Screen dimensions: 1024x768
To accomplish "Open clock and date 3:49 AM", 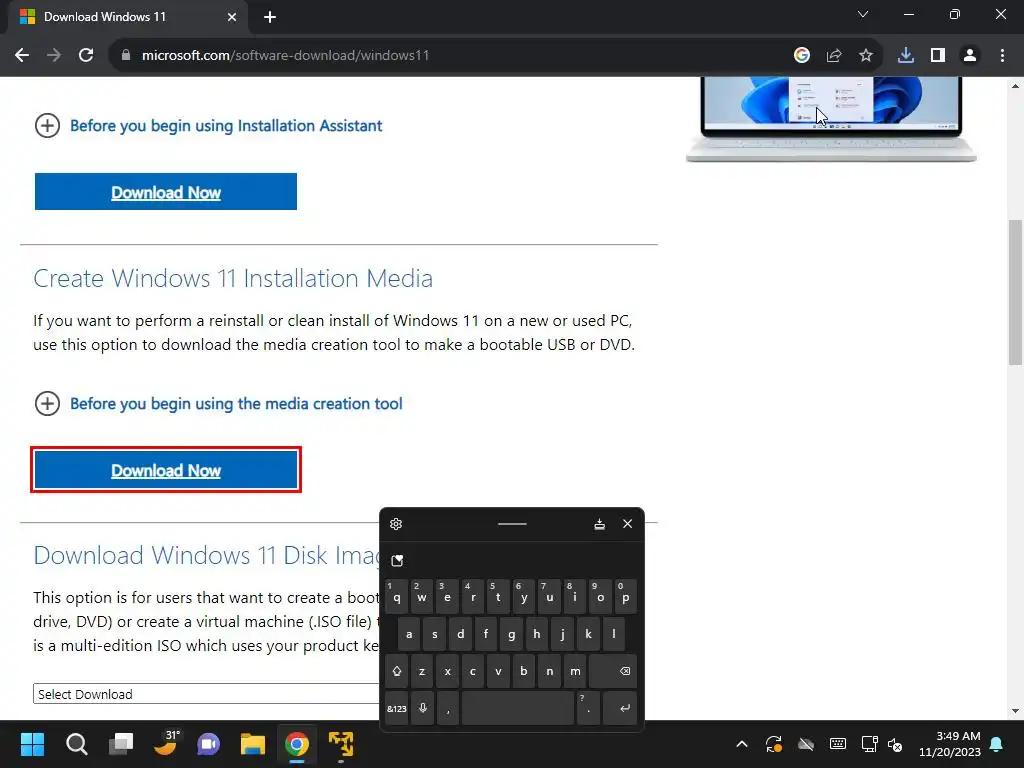I will pos(950,744).
